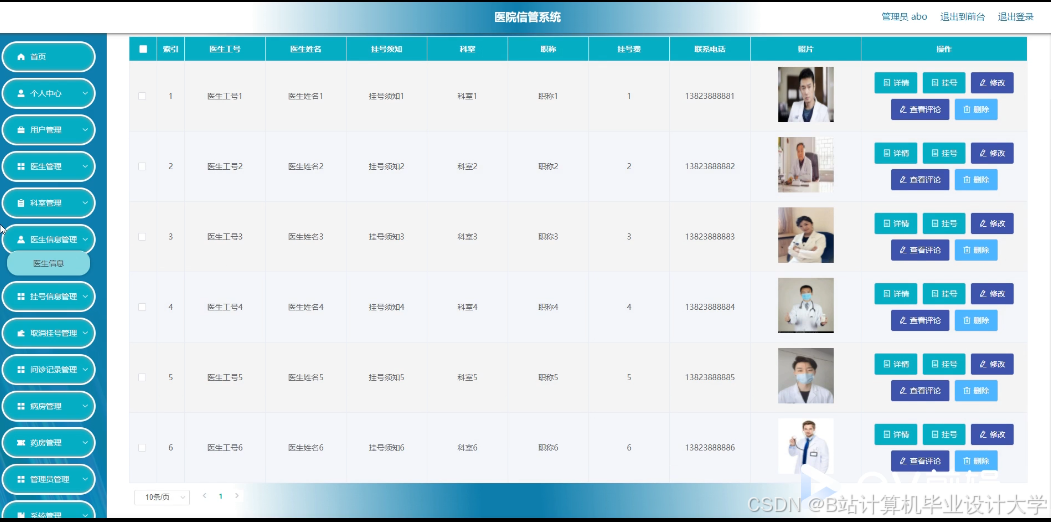Click 查看评论 for 医生工号1
The image size is (1051, 522).
tap(920, 109)
